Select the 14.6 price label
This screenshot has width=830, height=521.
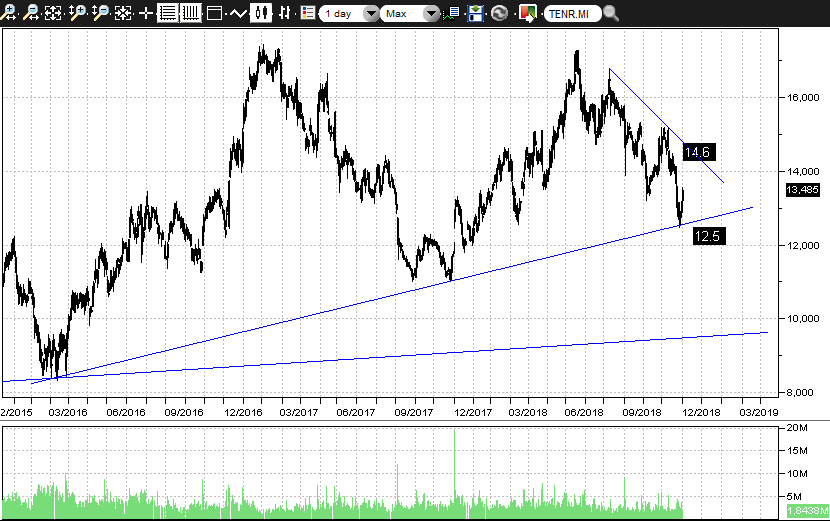(x=697, y=152)
